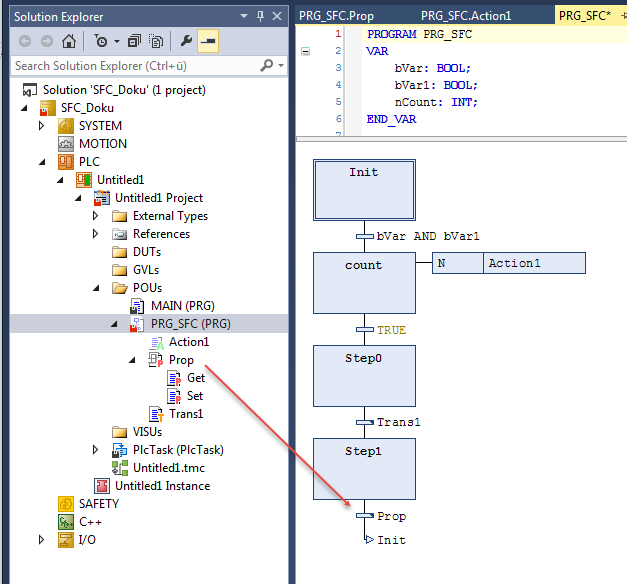Image resolution: width=627 pixels, height=584 pixels.
Task: Click the PlcTask (PlcTask) icon
Action: (x=119, y=450)
